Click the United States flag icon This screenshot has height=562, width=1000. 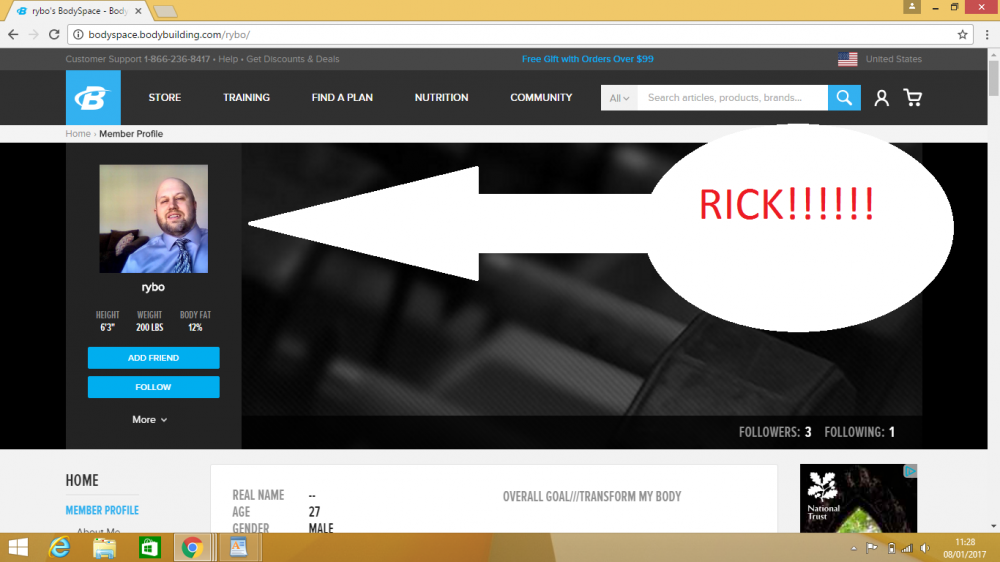pos(848,59)
